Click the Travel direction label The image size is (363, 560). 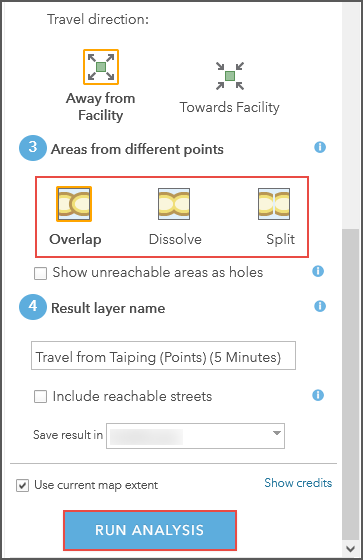click(x=98, y=19)
